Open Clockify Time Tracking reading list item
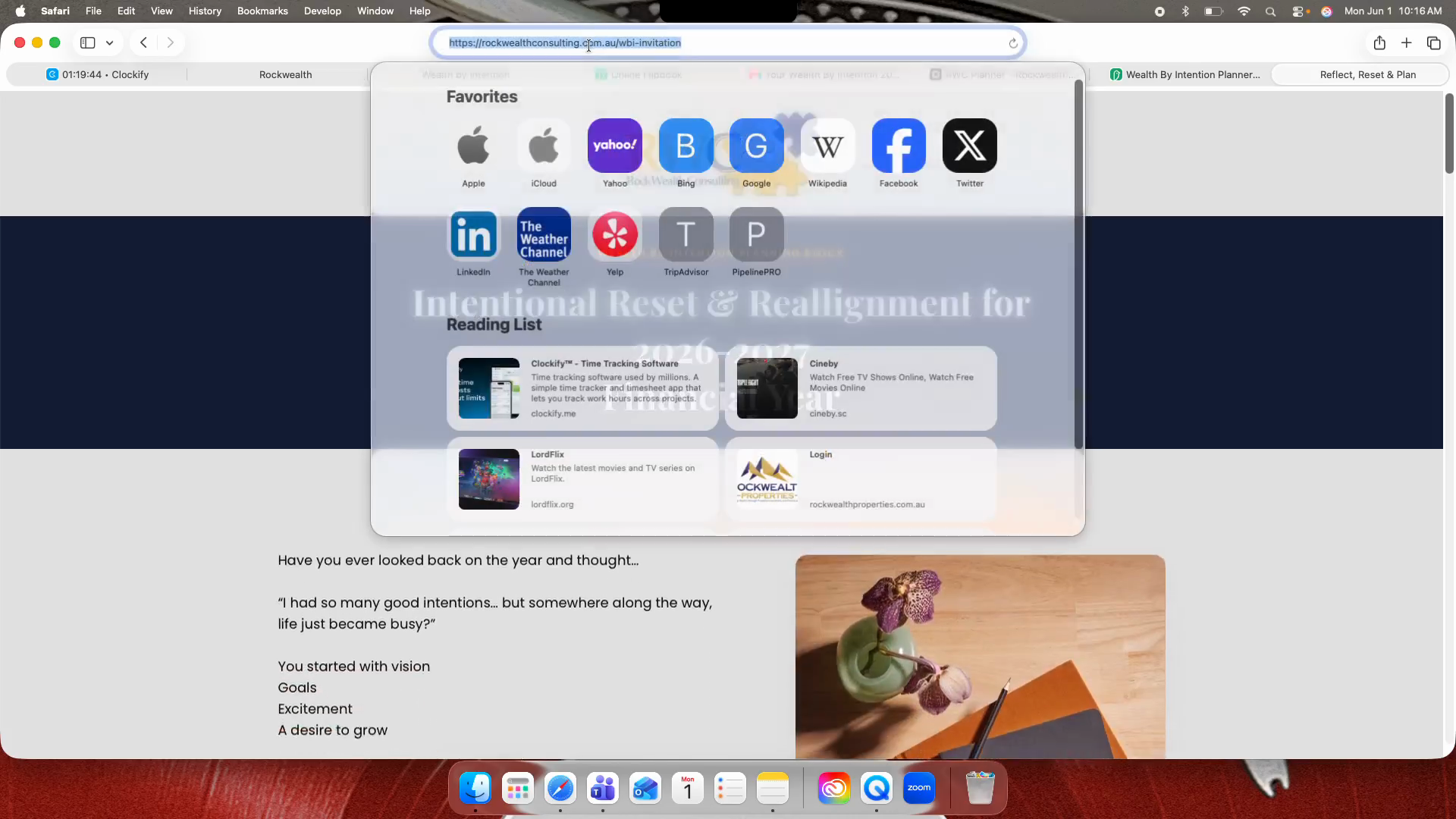The width and height of the screenshot is (1456, 819). coord(582,388)
